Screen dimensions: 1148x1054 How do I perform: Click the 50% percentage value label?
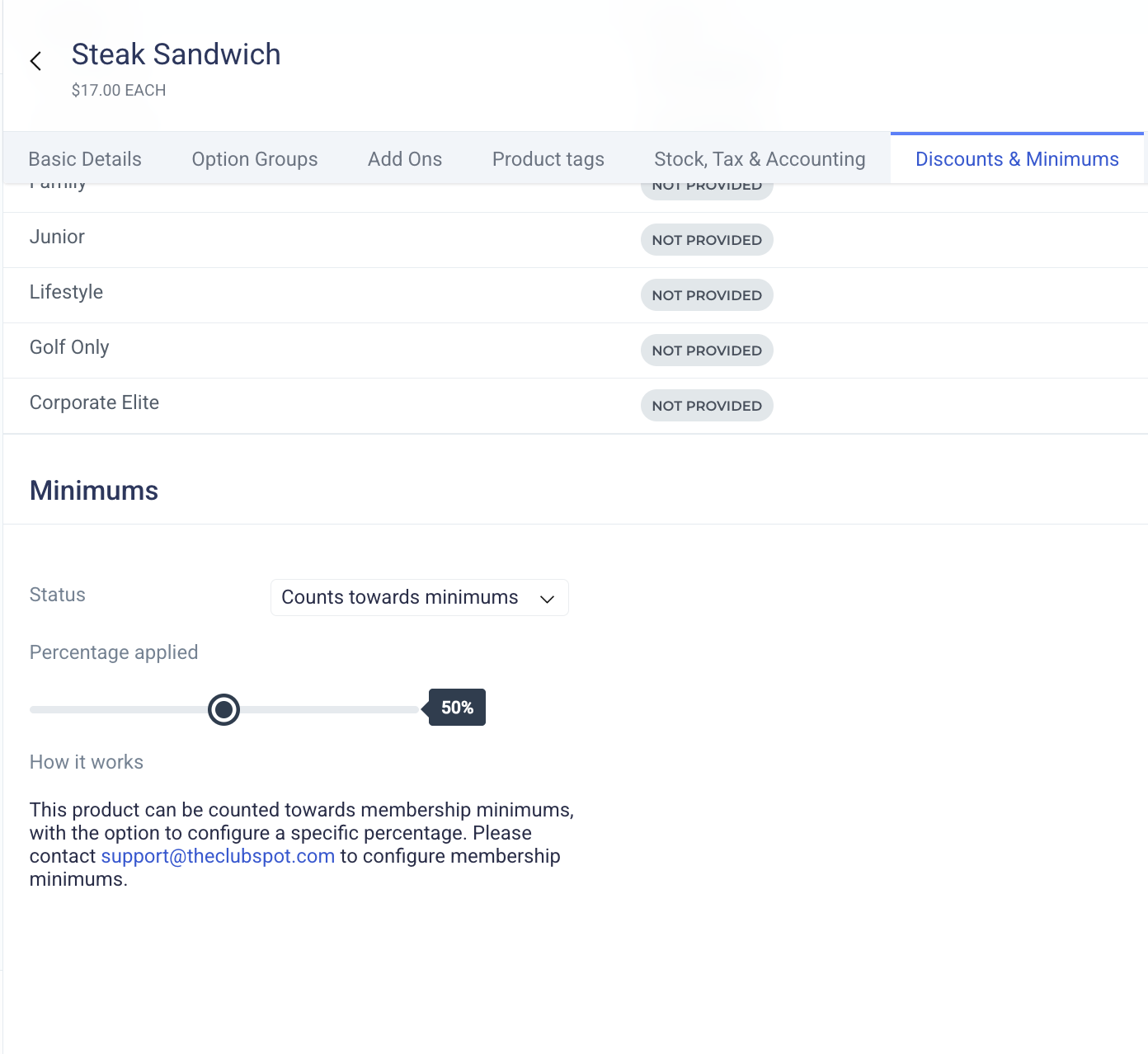click(x=458, y=708)
